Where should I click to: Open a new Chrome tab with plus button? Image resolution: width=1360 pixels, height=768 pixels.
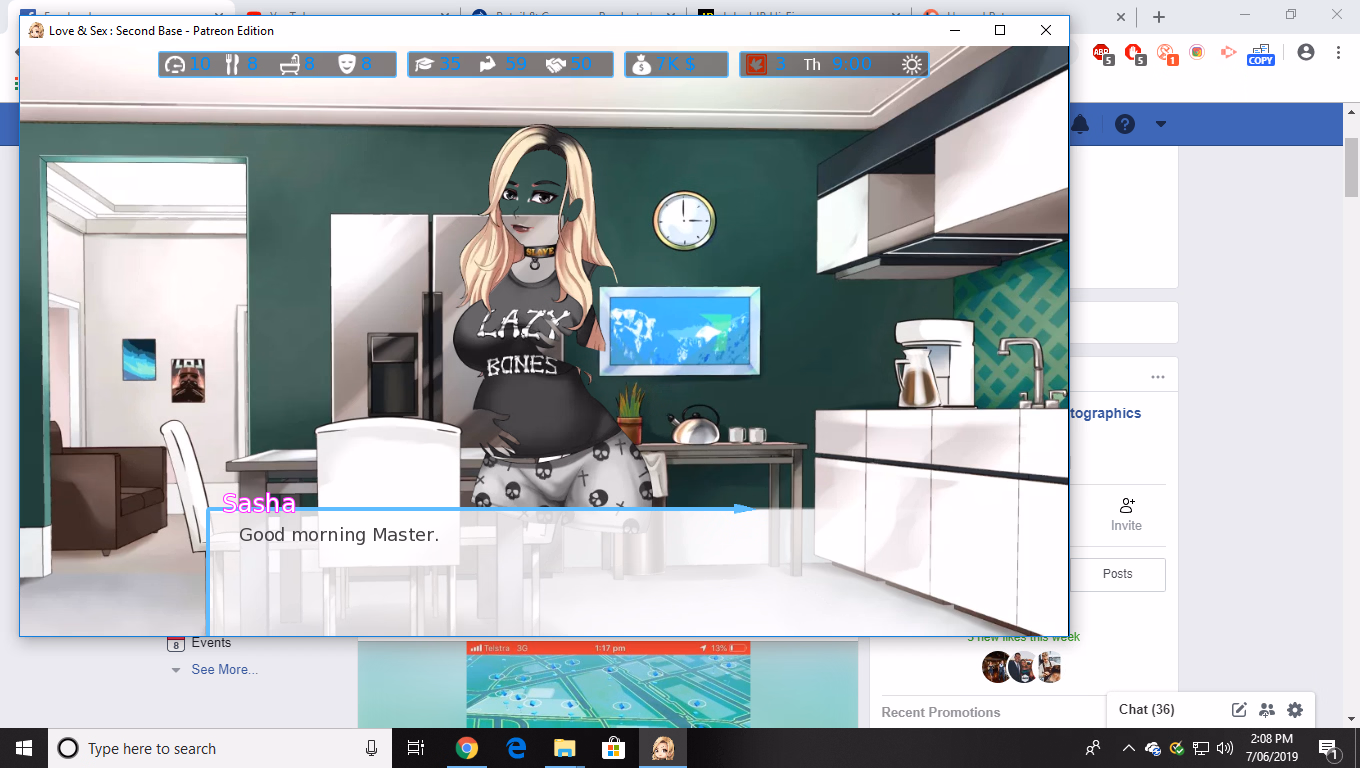(1158, 17)
